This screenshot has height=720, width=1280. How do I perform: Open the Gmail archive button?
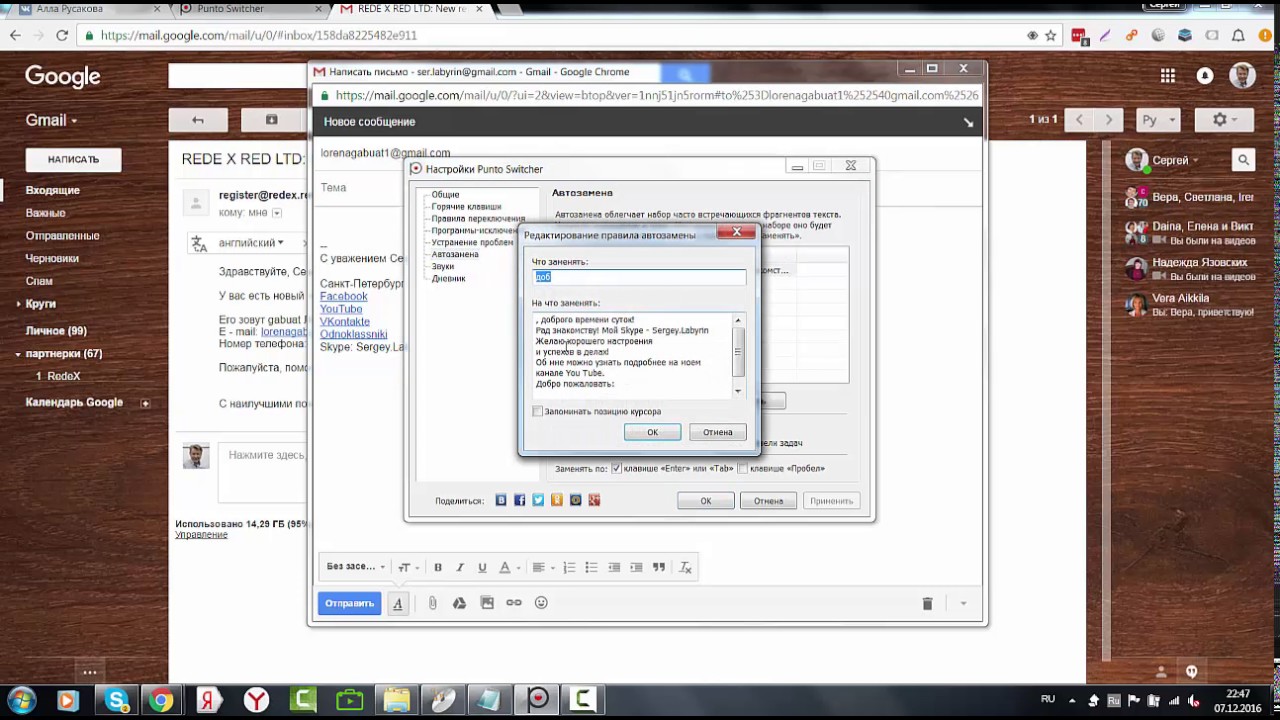(271, 120)
